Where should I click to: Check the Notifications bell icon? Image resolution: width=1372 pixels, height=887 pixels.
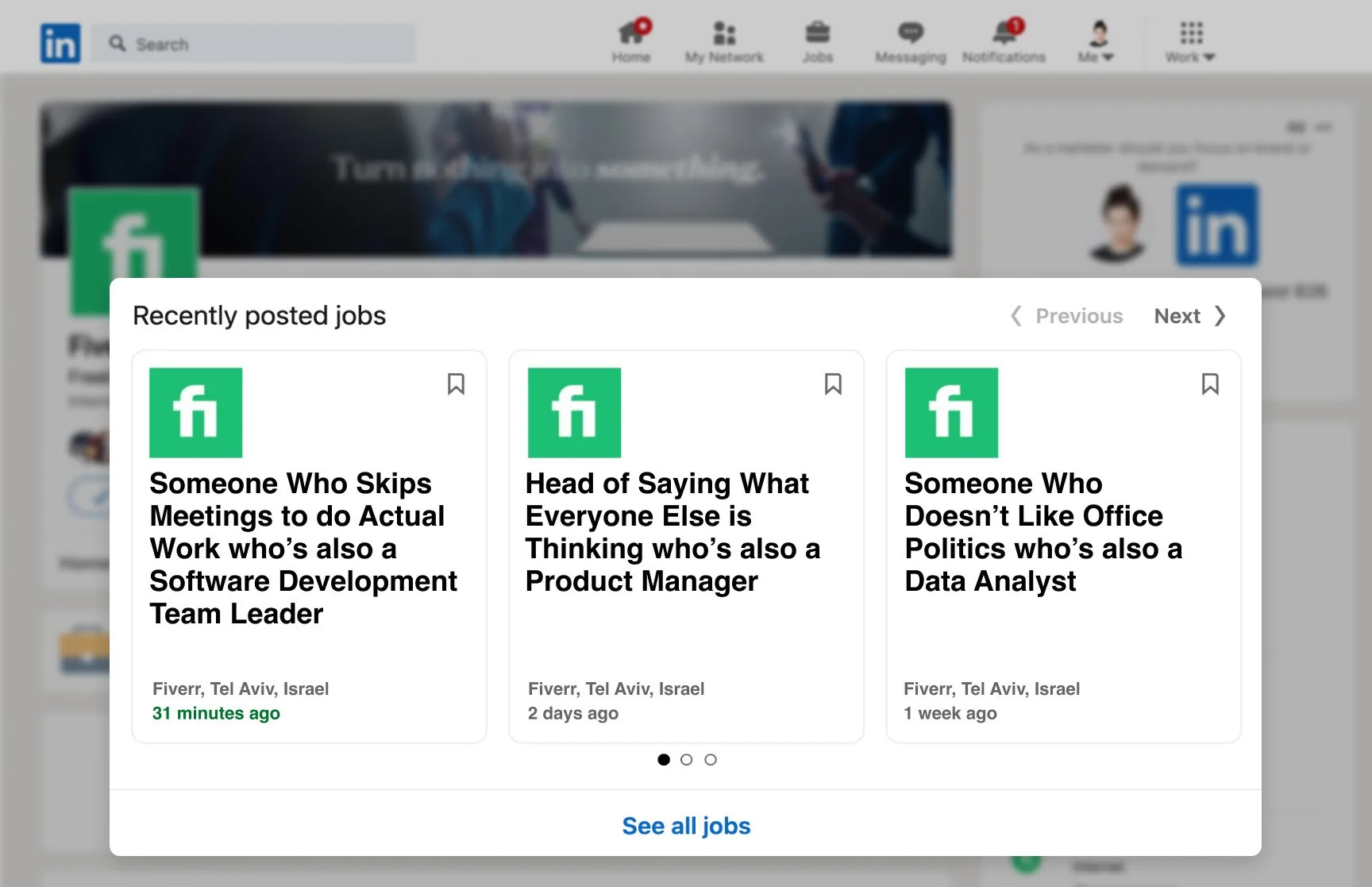point(1004,41)
